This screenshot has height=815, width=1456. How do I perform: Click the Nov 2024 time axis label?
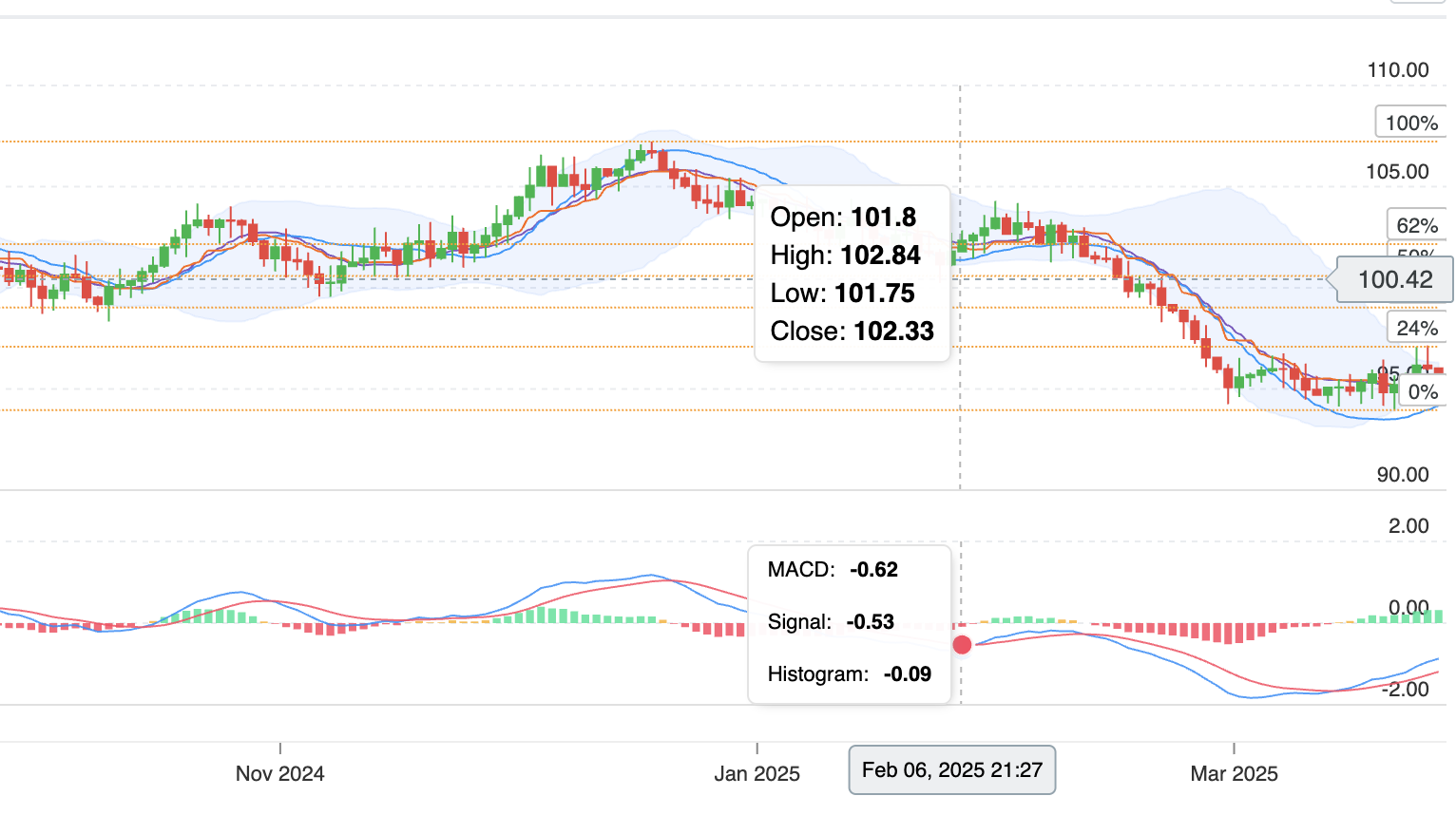click(279, 773)
